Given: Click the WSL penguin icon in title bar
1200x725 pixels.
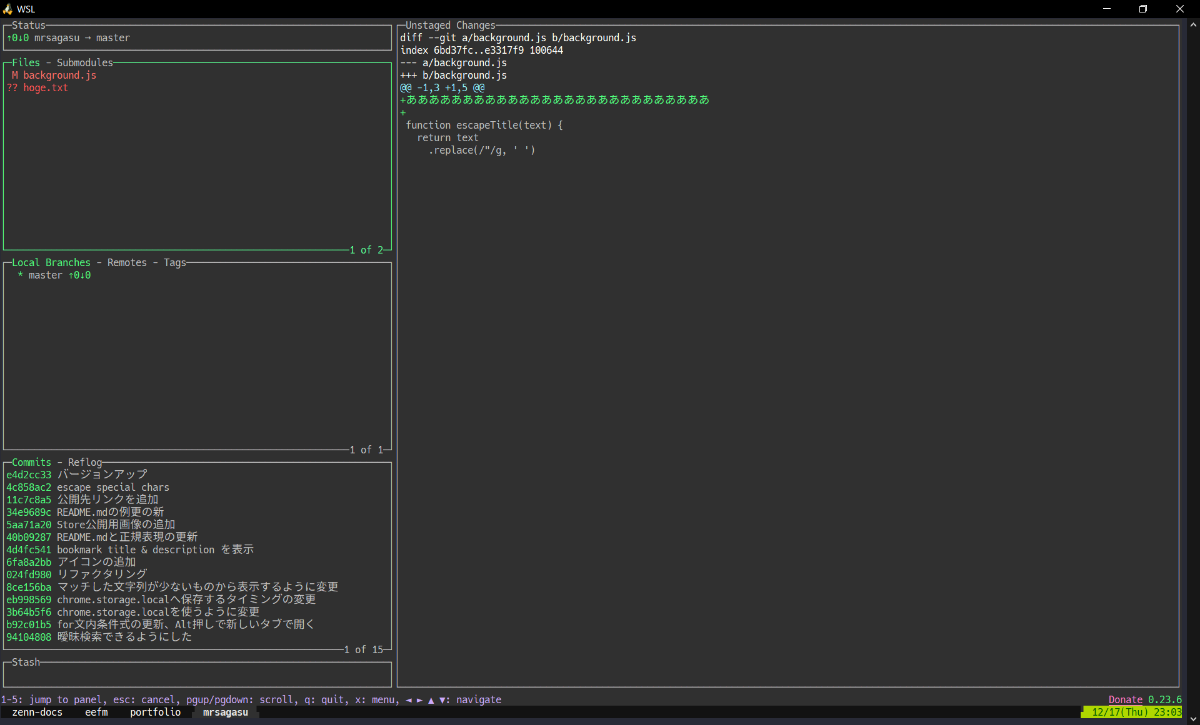Looking at the screenshot, I should point(8,8).
